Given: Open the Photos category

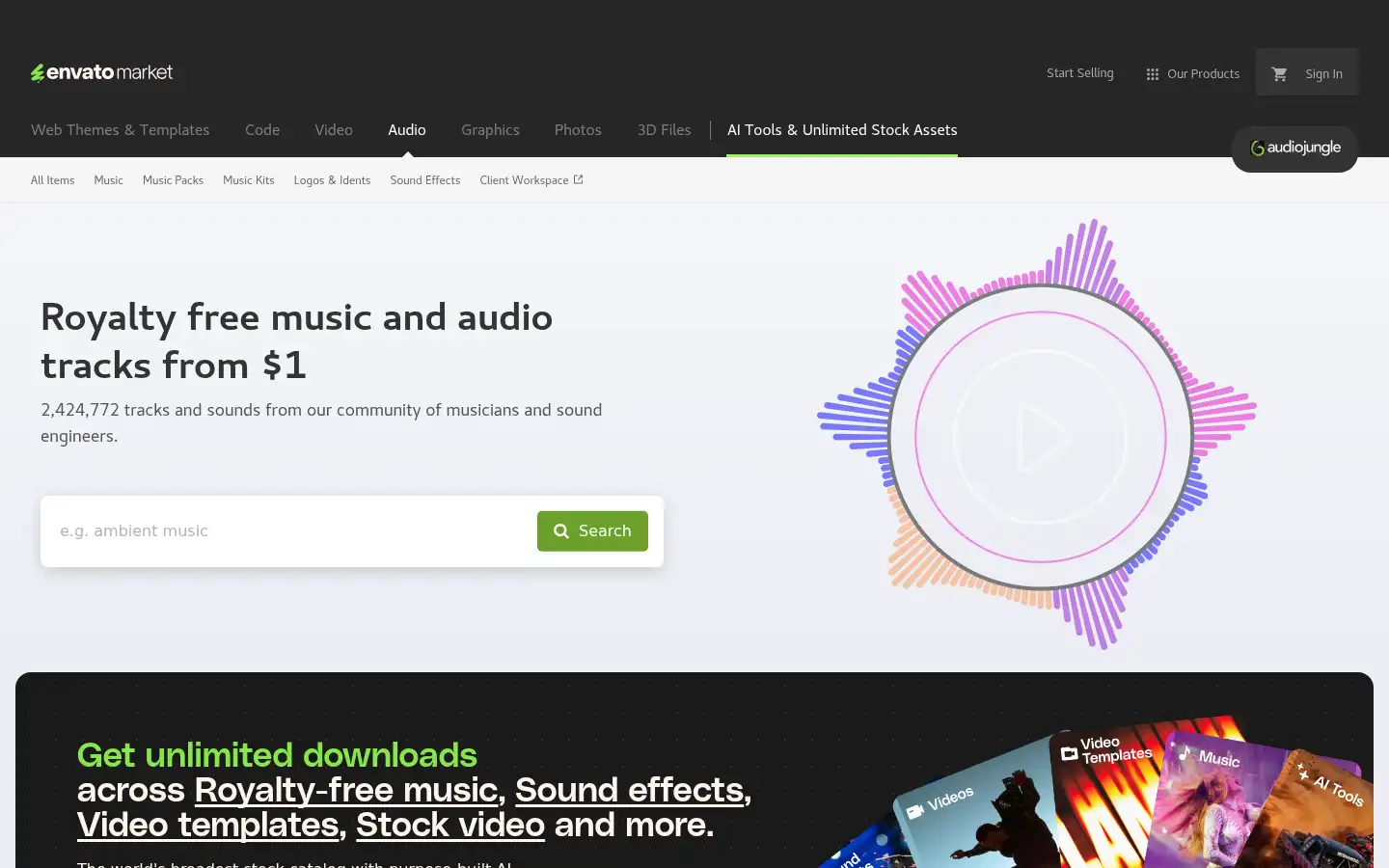Looking at the screenshot, I should click(578, 129).
